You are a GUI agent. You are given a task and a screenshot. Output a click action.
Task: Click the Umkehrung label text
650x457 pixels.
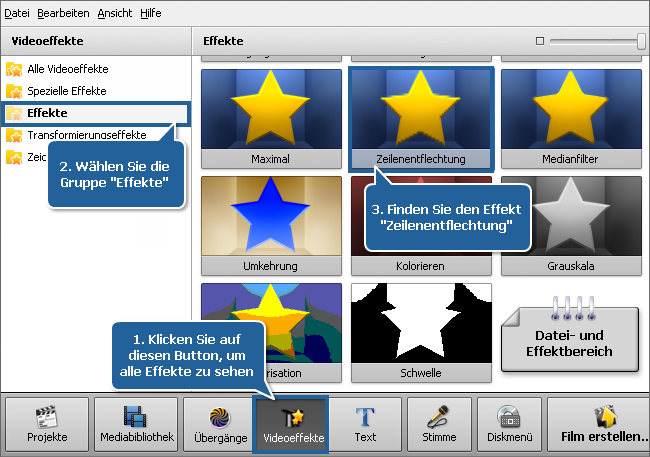[x=270, y=266]
